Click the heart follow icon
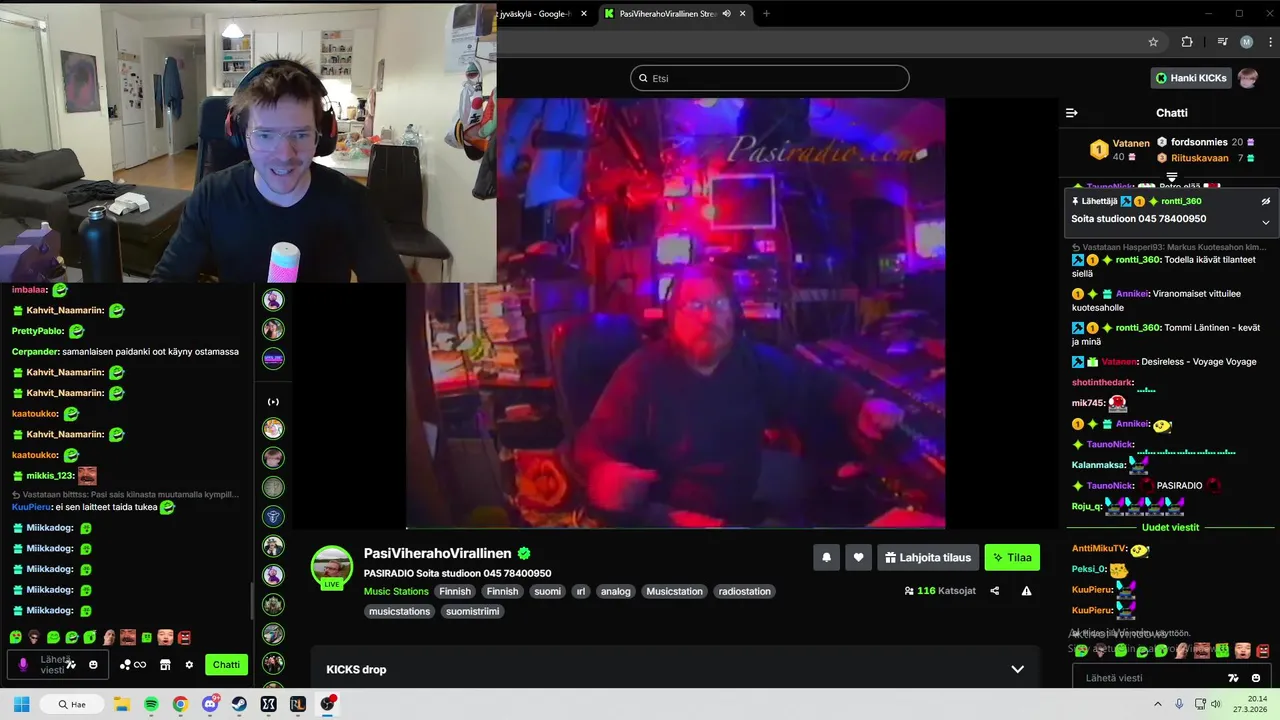This screenshot has width=1280, height=720. [x=858, y=558]
